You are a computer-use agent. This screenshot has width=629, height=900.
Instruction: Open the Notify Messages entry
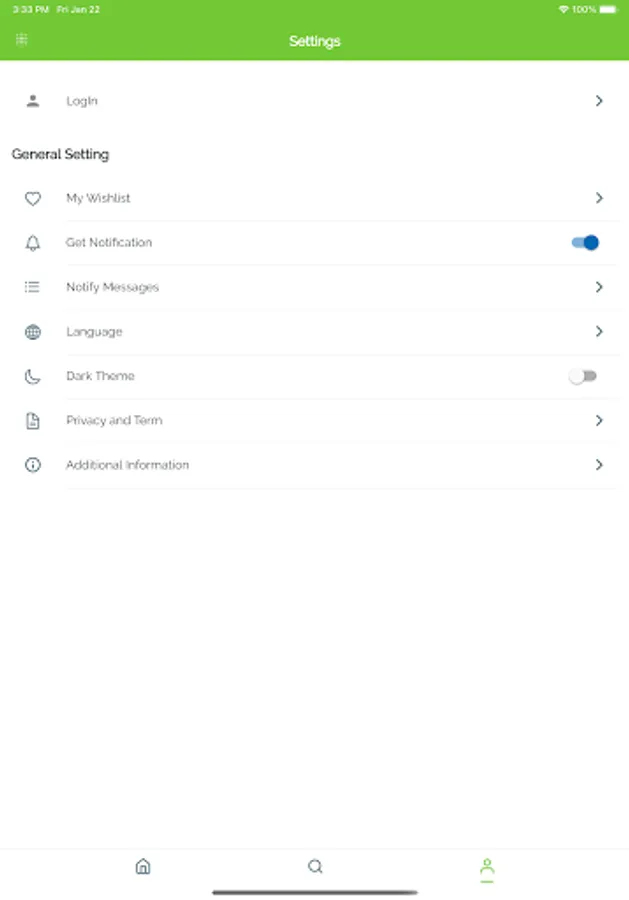pos(112,287)
